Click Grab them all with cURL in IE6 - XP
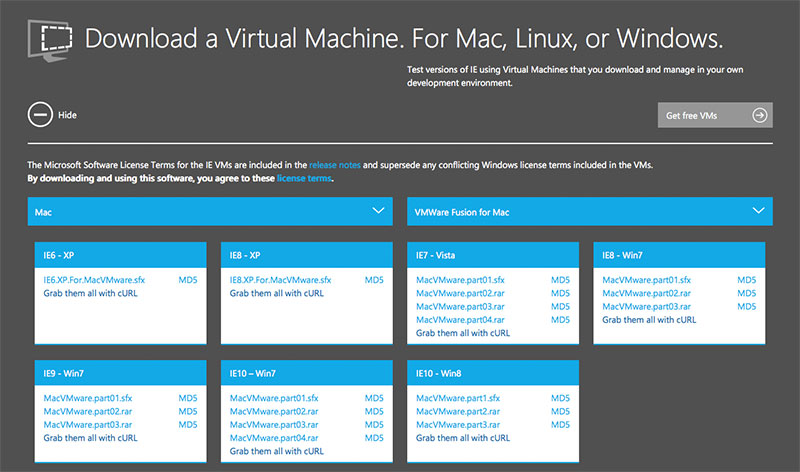This screenshot has height=472, width=800. tap(90, 293)
